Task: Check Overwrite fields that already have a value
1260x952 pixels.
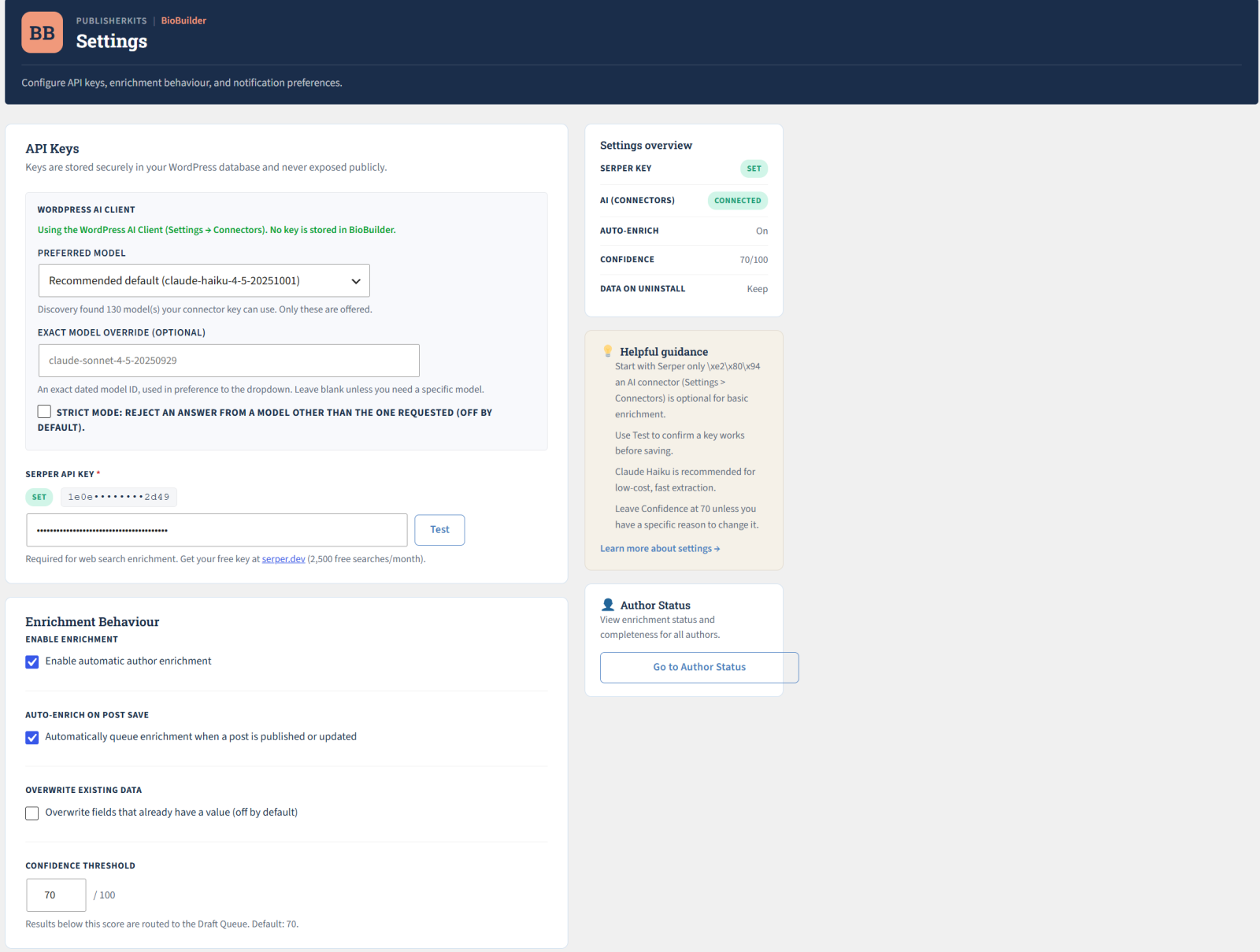Action: pyautogui.click(x=32, y=813)
